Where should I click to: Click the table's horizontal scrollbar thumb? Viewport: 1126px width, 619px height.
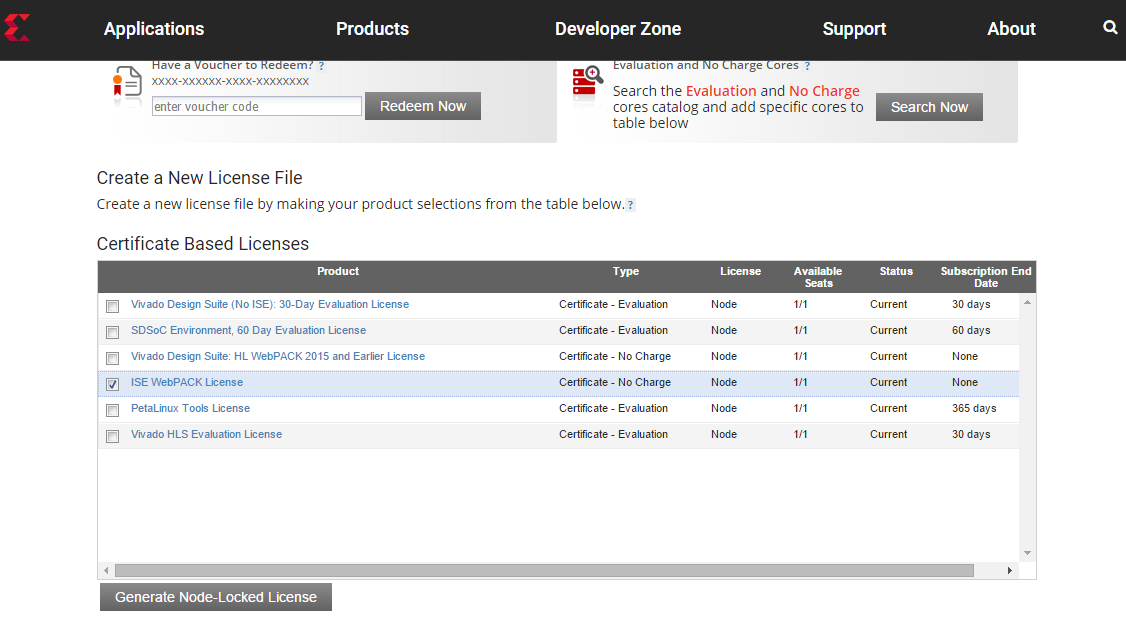tap(544, 570)
